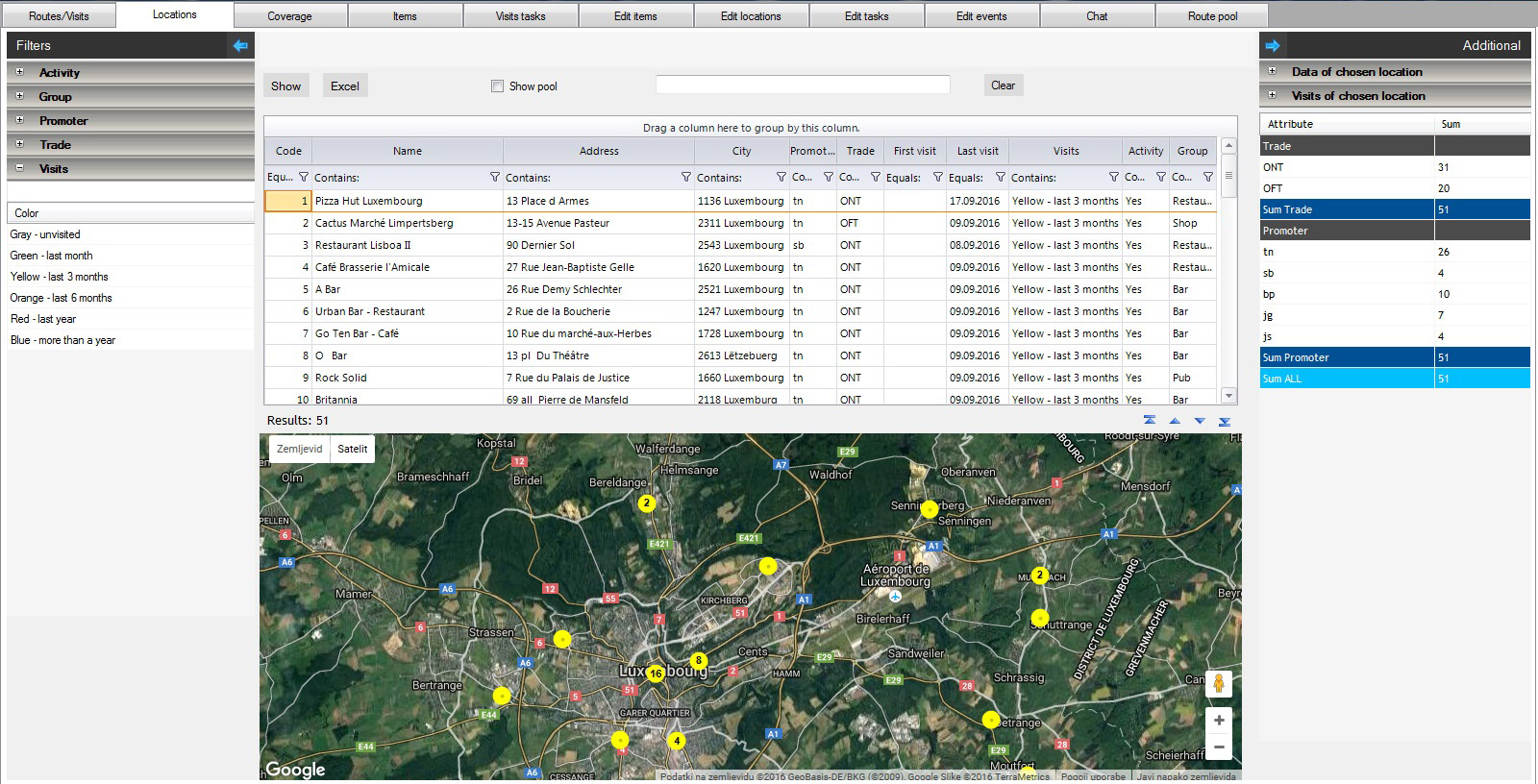Collapse the Filters panel with blue left arrow
1538x784 pixels.
240,45
